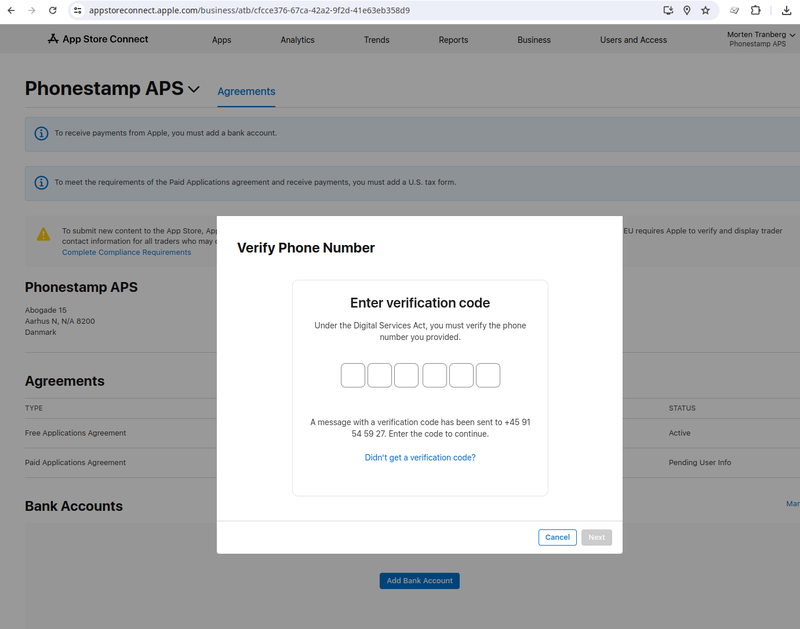This screenshot has height=629, width=800.
Task: Click the address bar URL
Action: tap(249, 10)
